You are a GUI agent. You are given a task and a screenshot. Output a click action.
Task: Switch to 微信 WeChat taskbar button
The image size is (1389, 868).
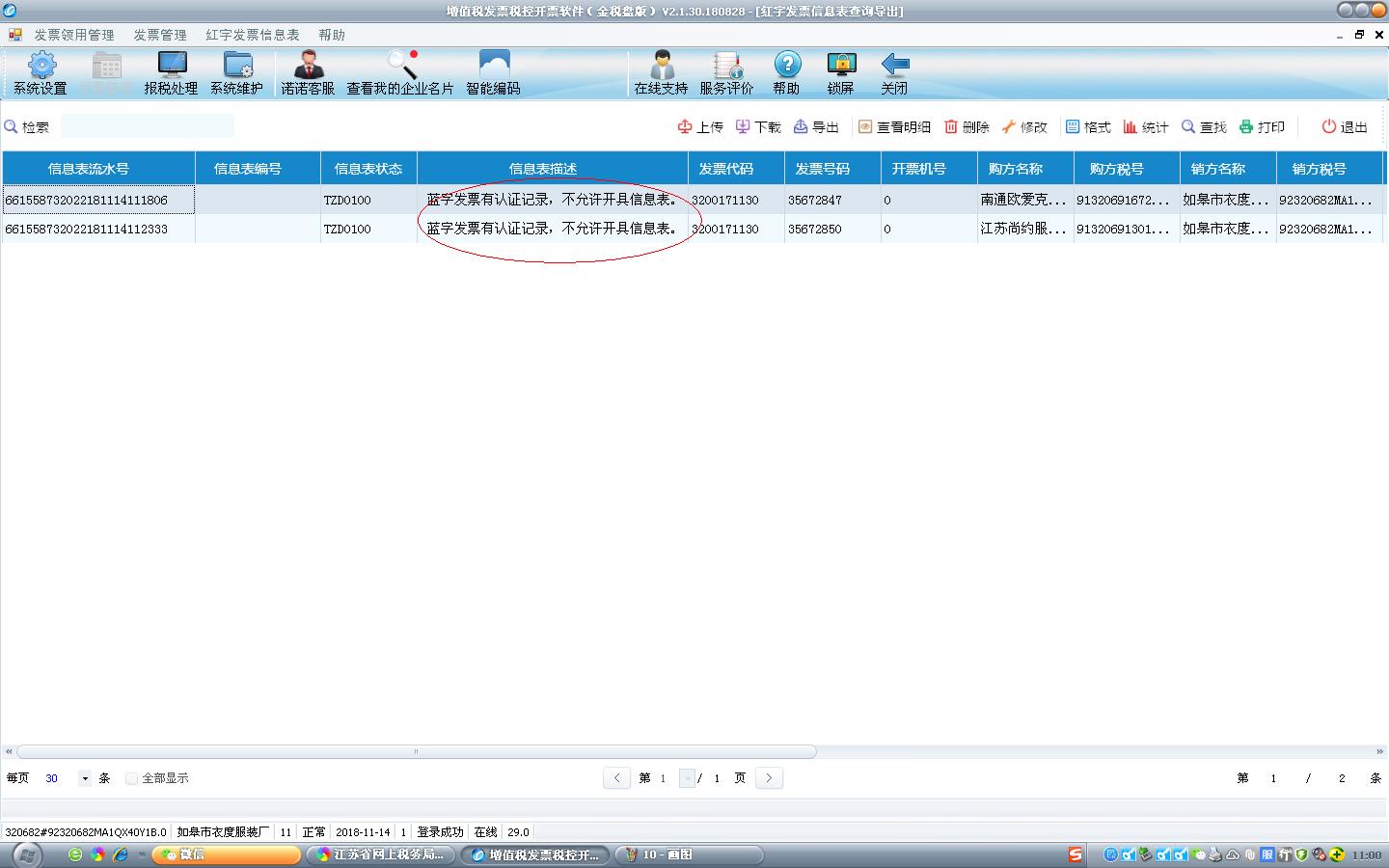click(x=227, y=854)
